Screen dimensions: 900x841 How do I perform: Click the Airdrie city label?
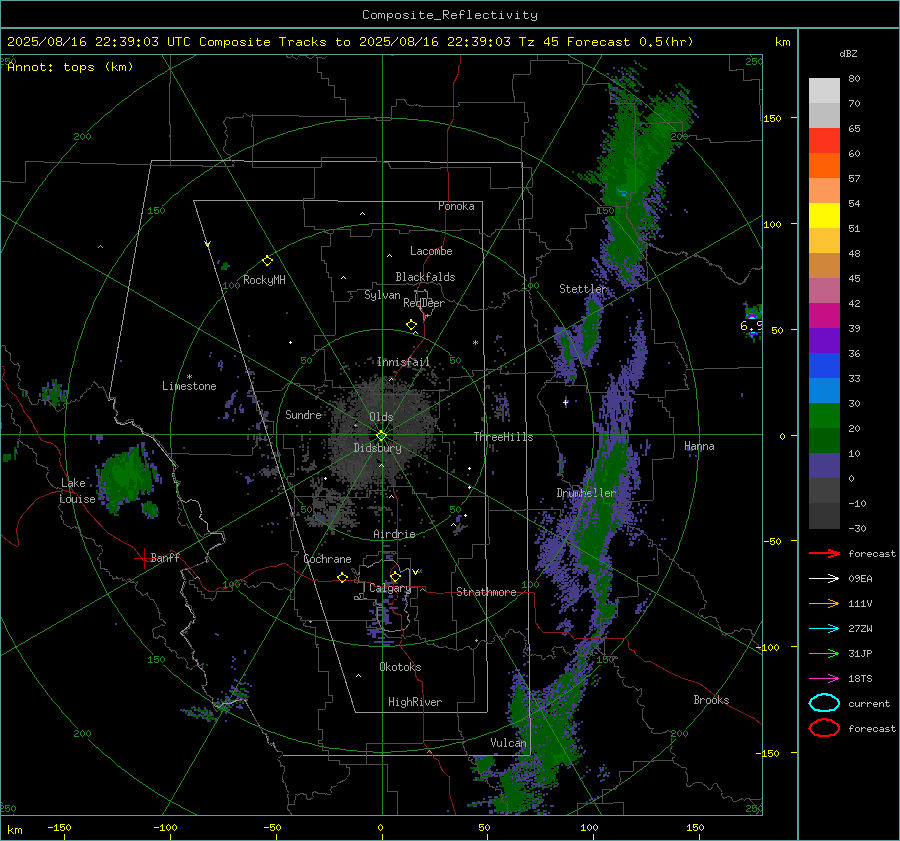(x=394, y=534)
